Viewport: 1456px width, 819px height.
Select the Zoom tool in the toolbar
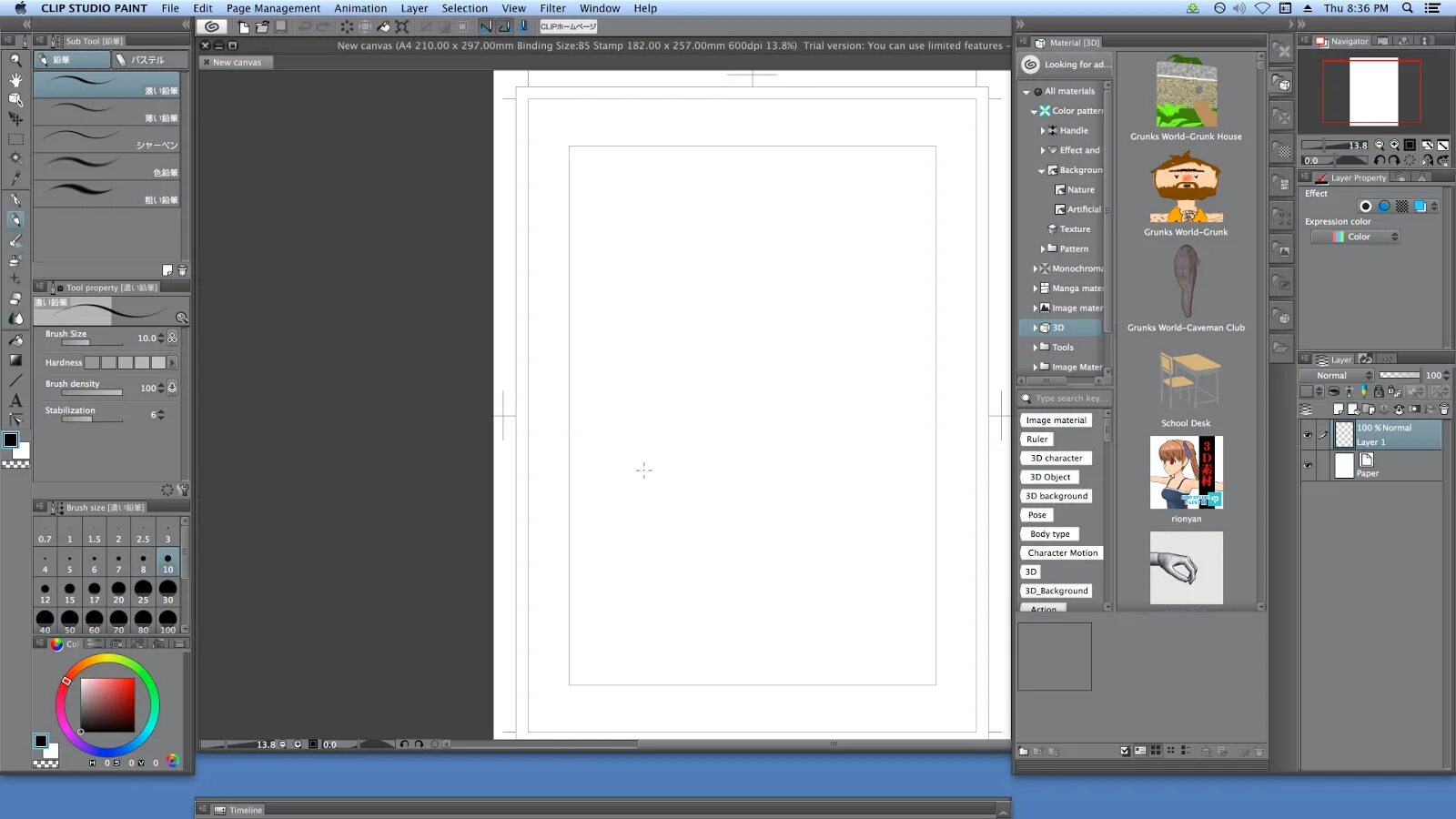15,58
